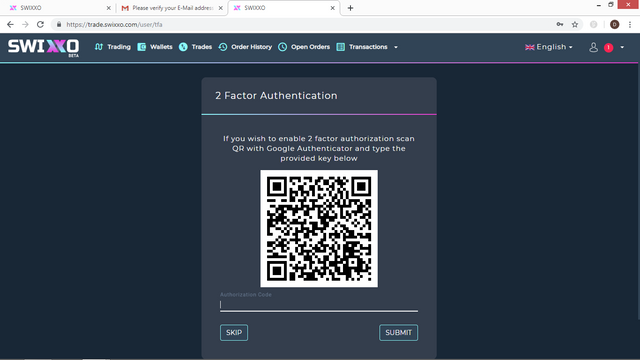Click the Transactions table icon
The width and height of the screenshot is (640, 360).
pos(340,47)
